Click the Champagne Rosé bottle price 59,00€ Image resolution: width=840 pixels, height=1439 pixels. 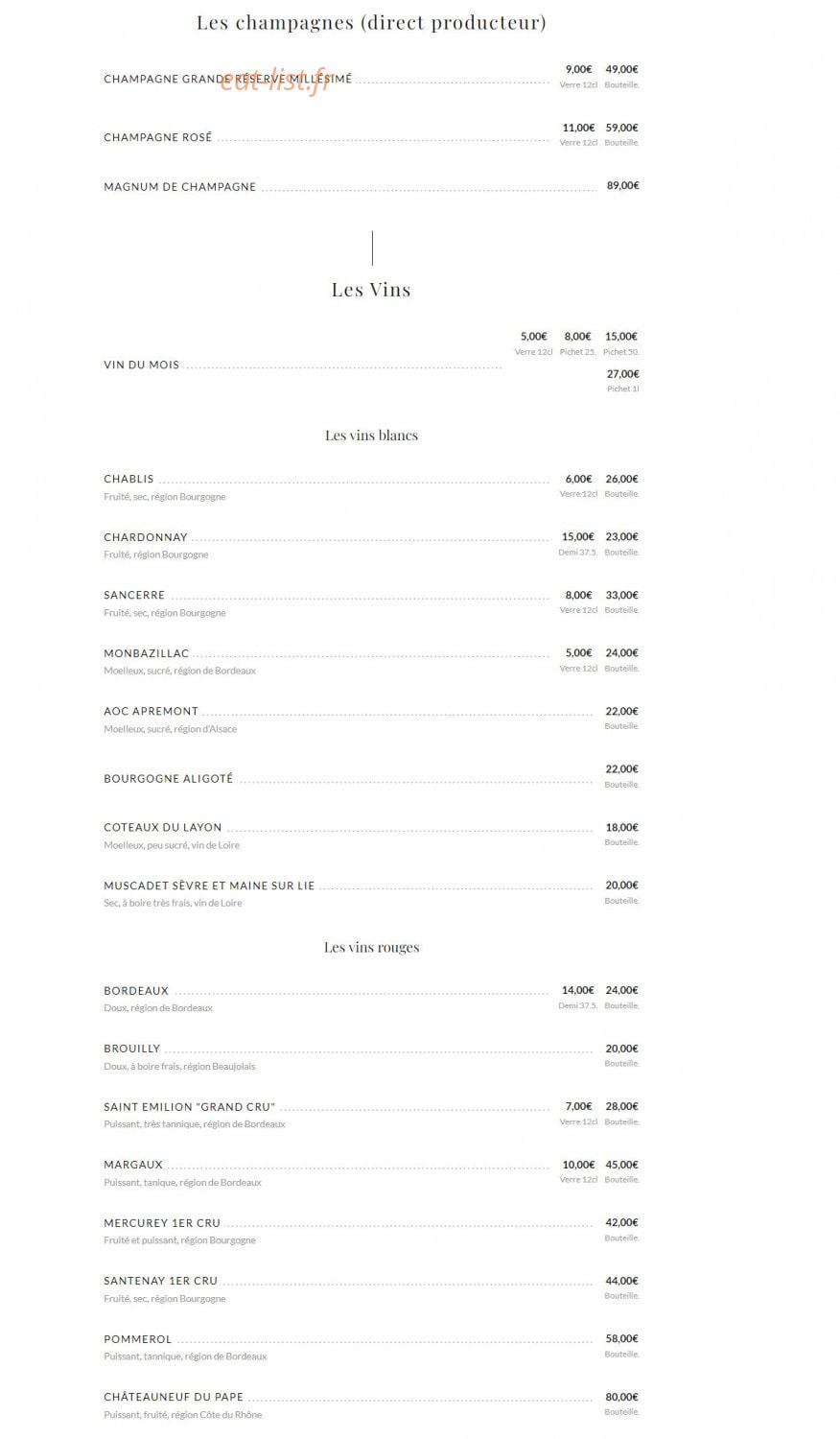coord(621,128)
